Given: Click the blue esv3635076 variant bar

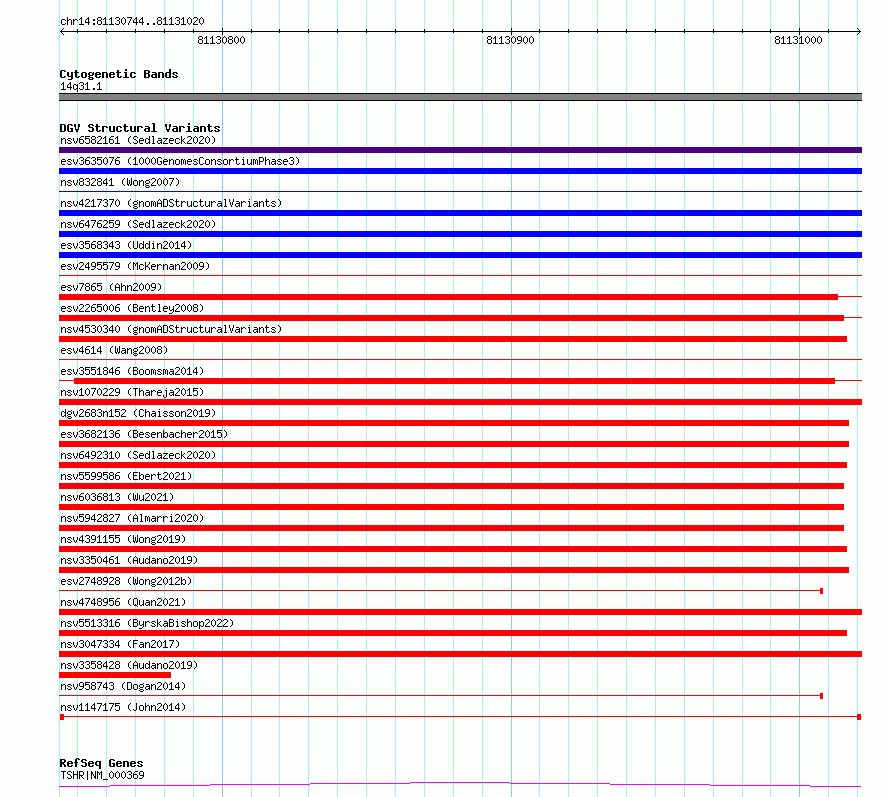Looking at the screenshot, I should point(460,171).
